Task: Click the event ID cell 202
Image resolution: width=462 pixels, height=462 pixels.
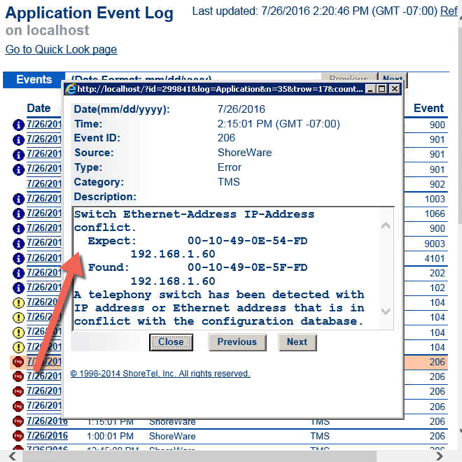Action: [437, 273]
